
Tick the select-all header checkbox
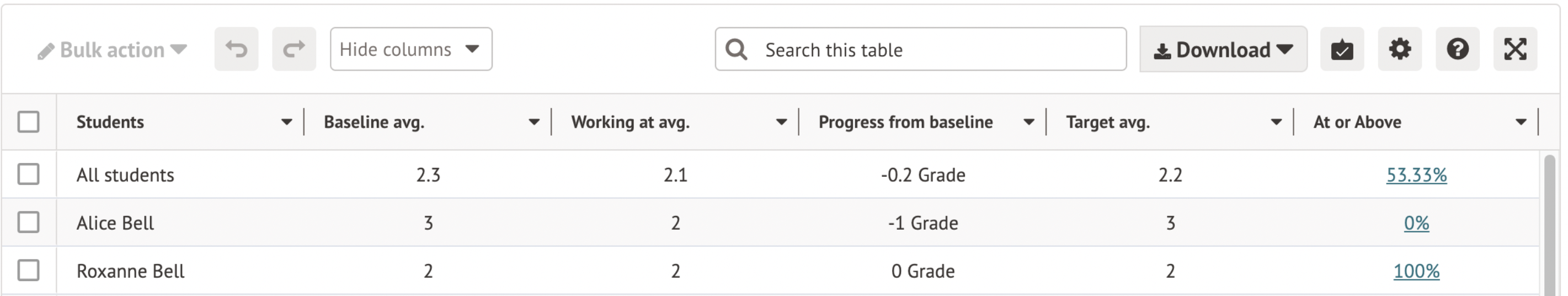tap(29, 122)
